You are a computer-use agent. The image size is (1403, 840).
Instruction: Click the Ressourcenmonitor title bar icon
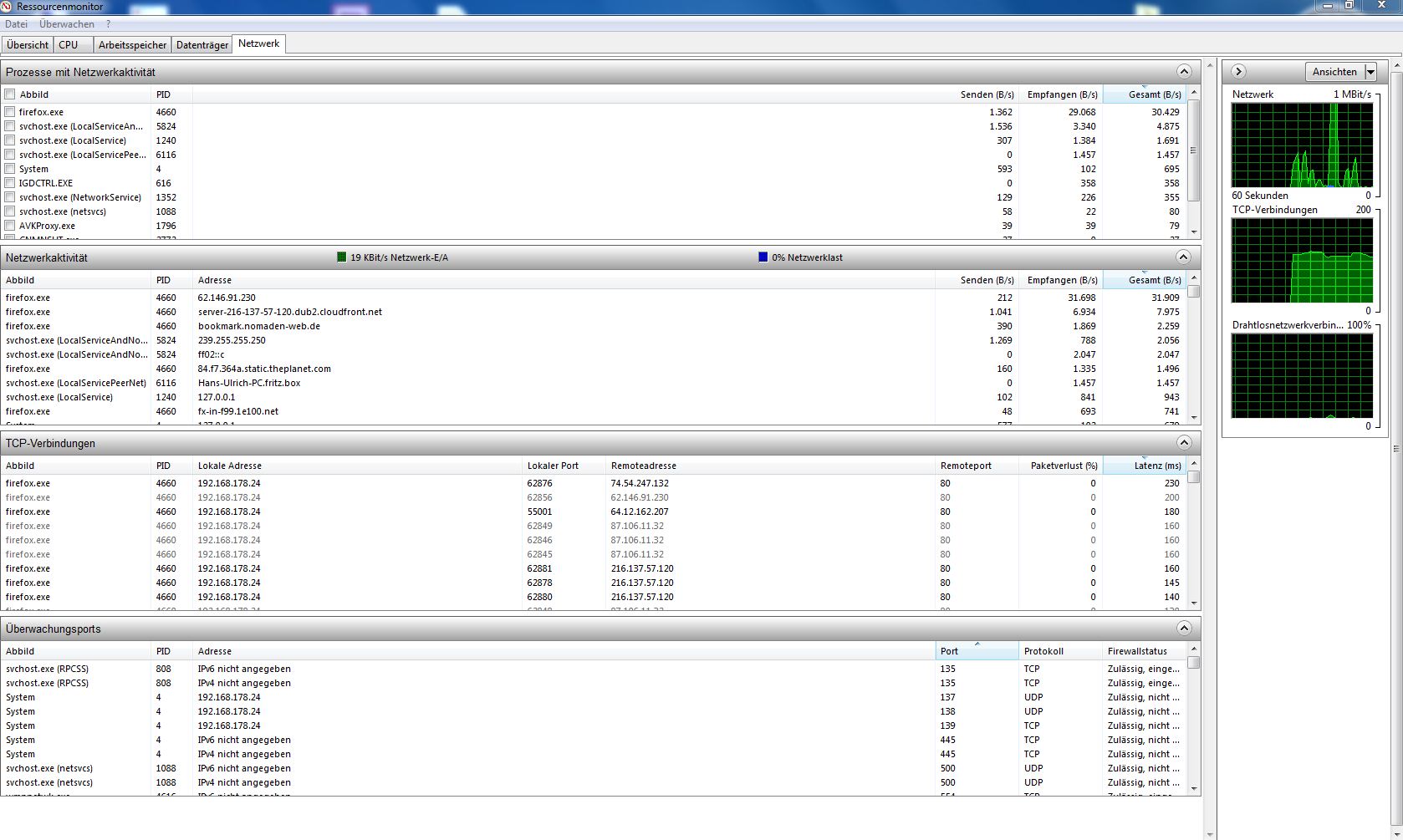coord(8,7)
